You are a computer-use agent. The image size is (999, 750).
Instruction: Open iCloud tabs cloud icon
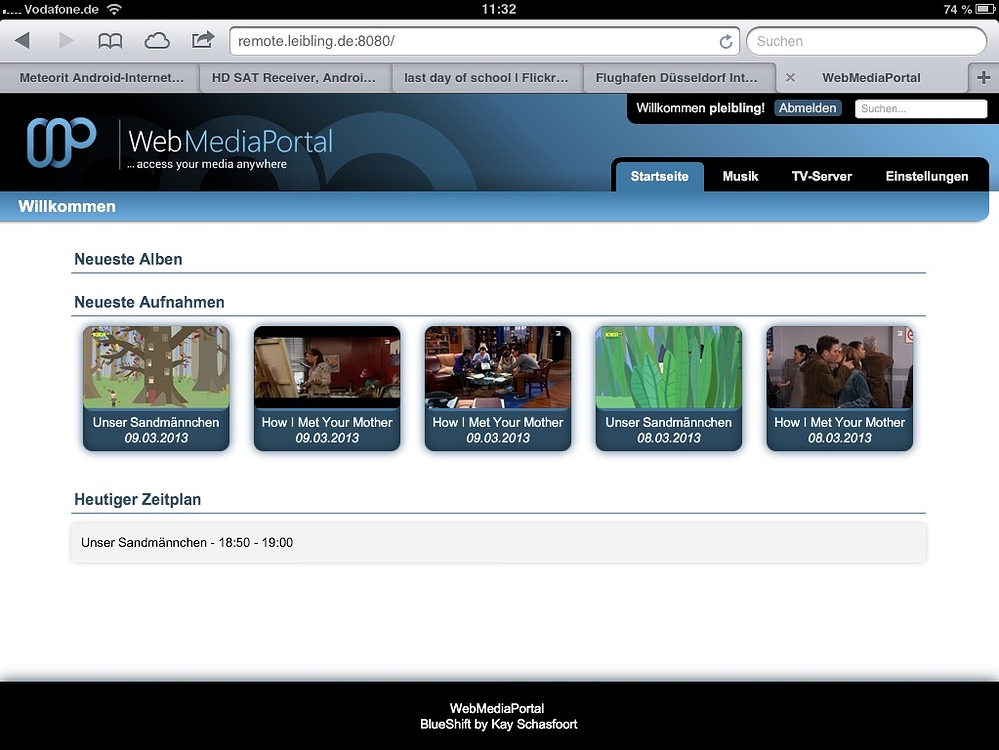tap(157, 41)
